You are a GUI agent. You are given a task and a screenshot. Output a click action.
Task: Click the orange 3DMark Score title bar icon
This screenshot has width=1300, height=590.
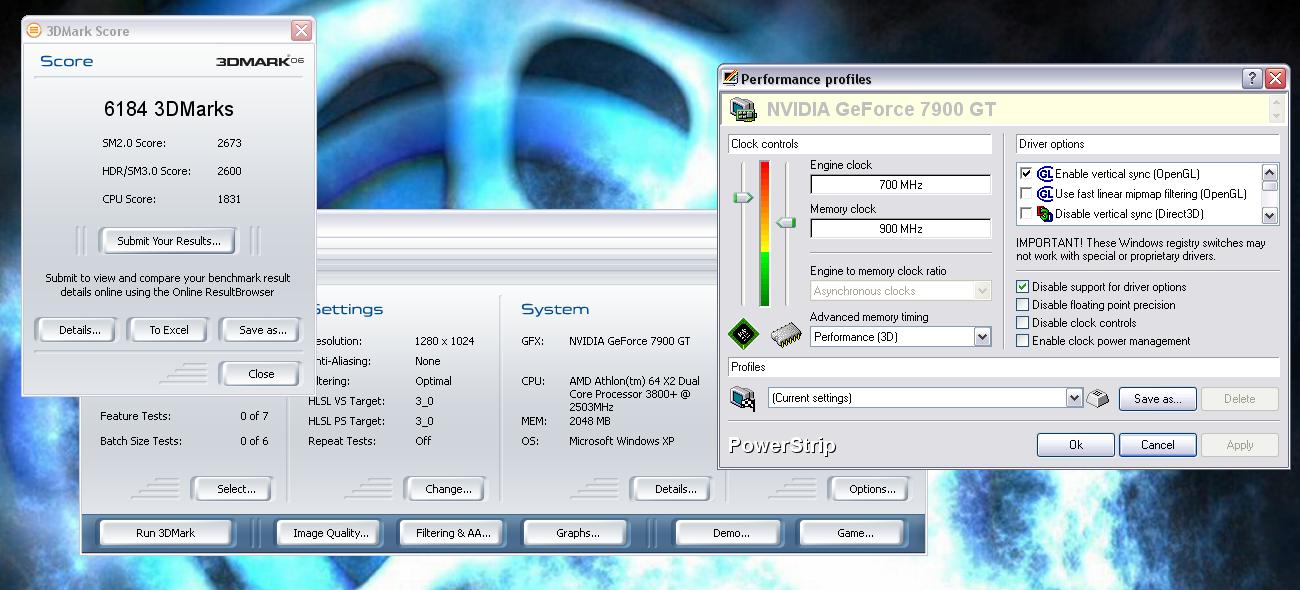click(34, 31)
